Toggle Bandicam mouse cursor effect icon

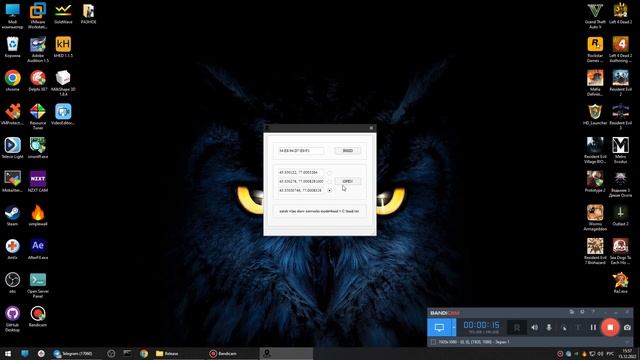(x=564, y=327)
